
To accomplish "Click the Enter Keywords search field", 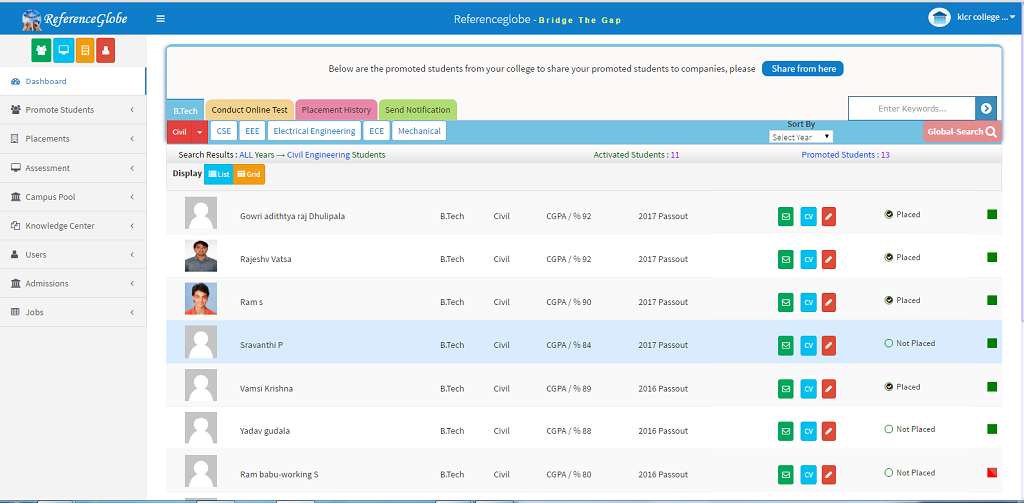I will click(911, 109).
